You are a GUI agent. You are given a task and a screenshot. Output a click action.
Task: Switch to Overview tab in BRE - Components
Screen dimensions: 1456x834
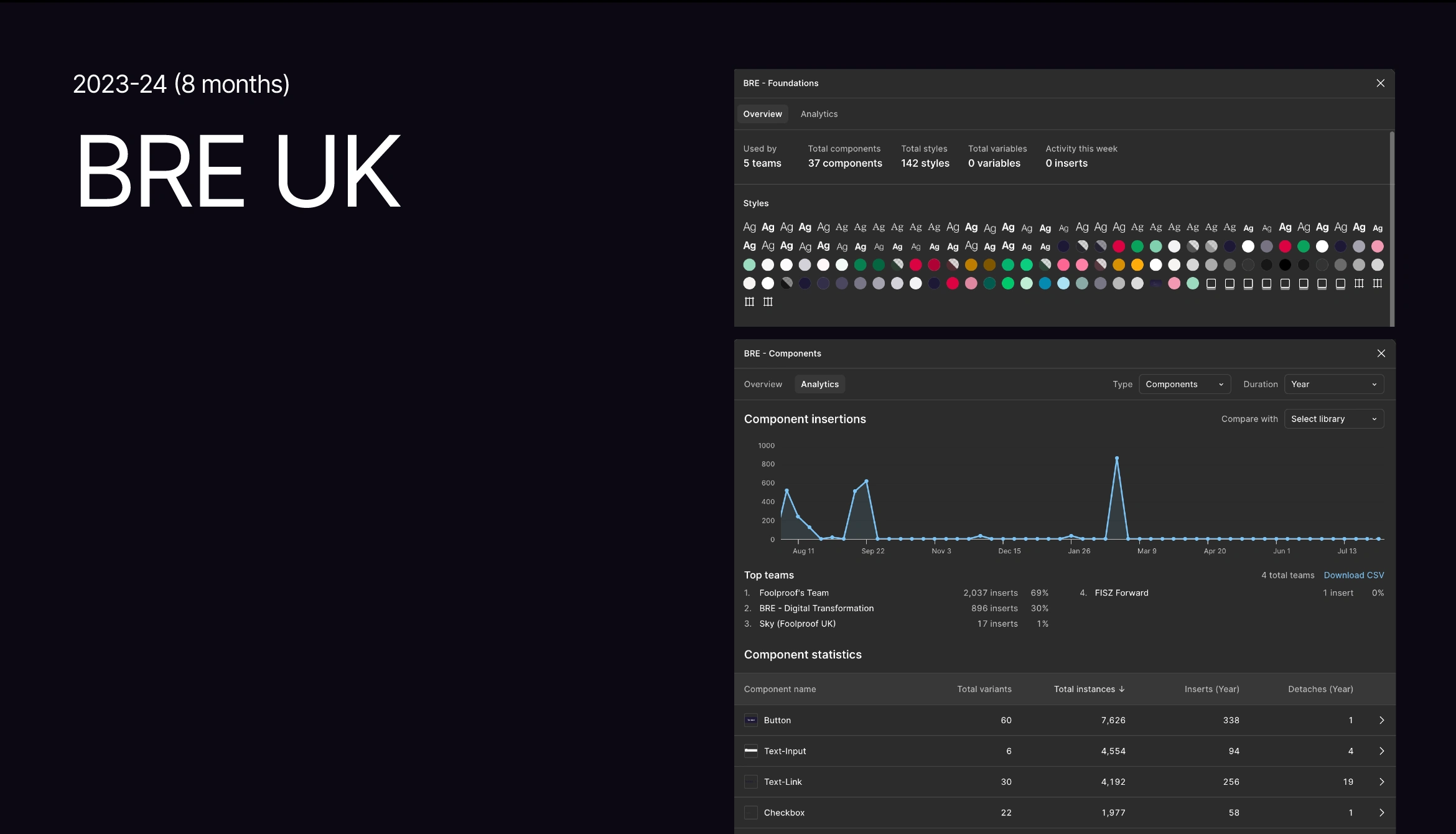click(x=763, y=384)
